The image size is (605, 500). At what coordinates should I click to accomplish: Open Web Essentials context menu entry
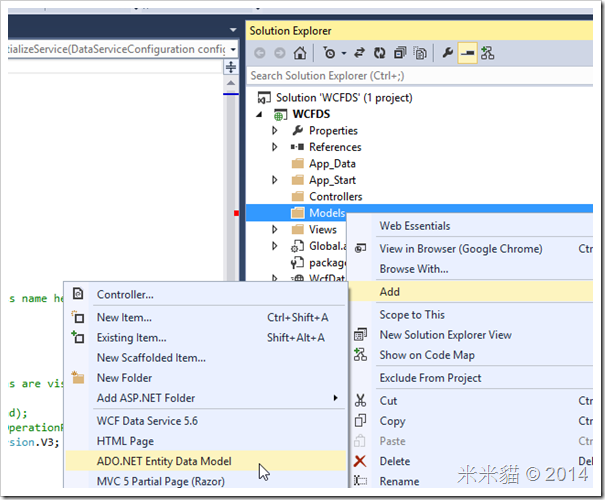[x=415, y=226]
